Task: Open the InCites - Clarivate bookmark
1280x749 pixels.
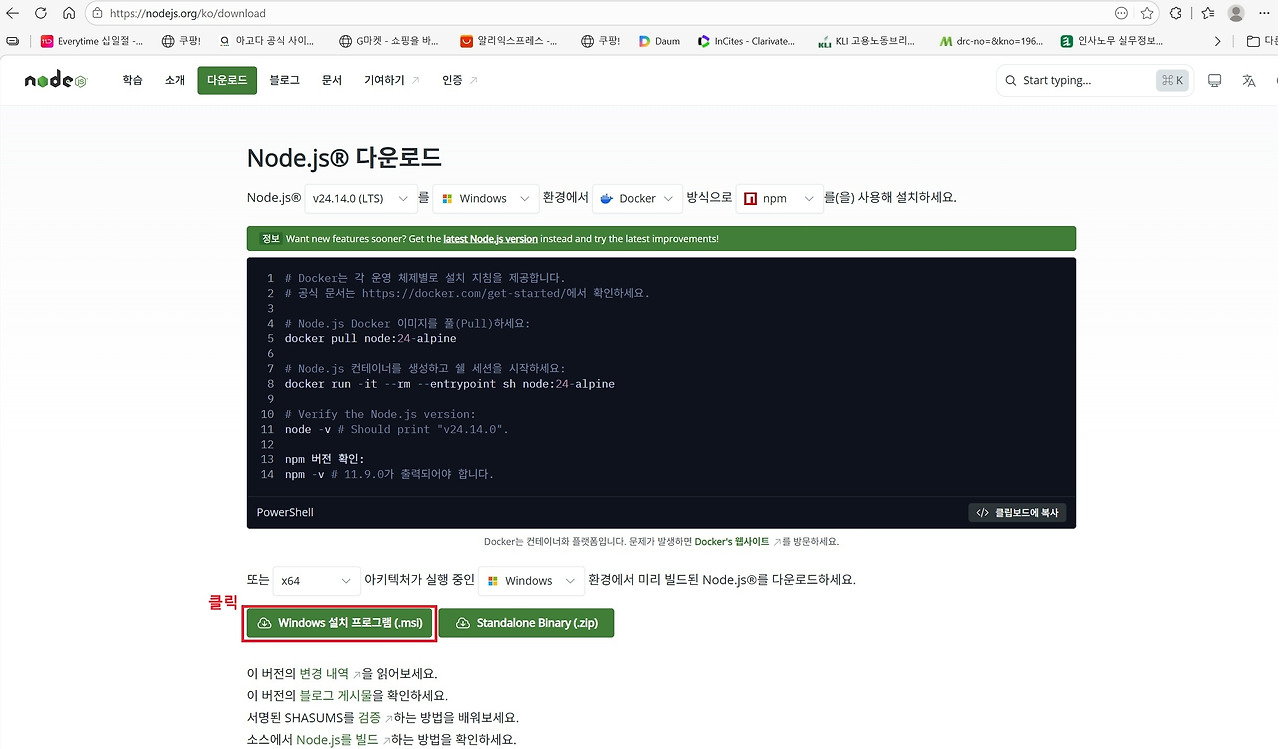Action: point(747,41)
